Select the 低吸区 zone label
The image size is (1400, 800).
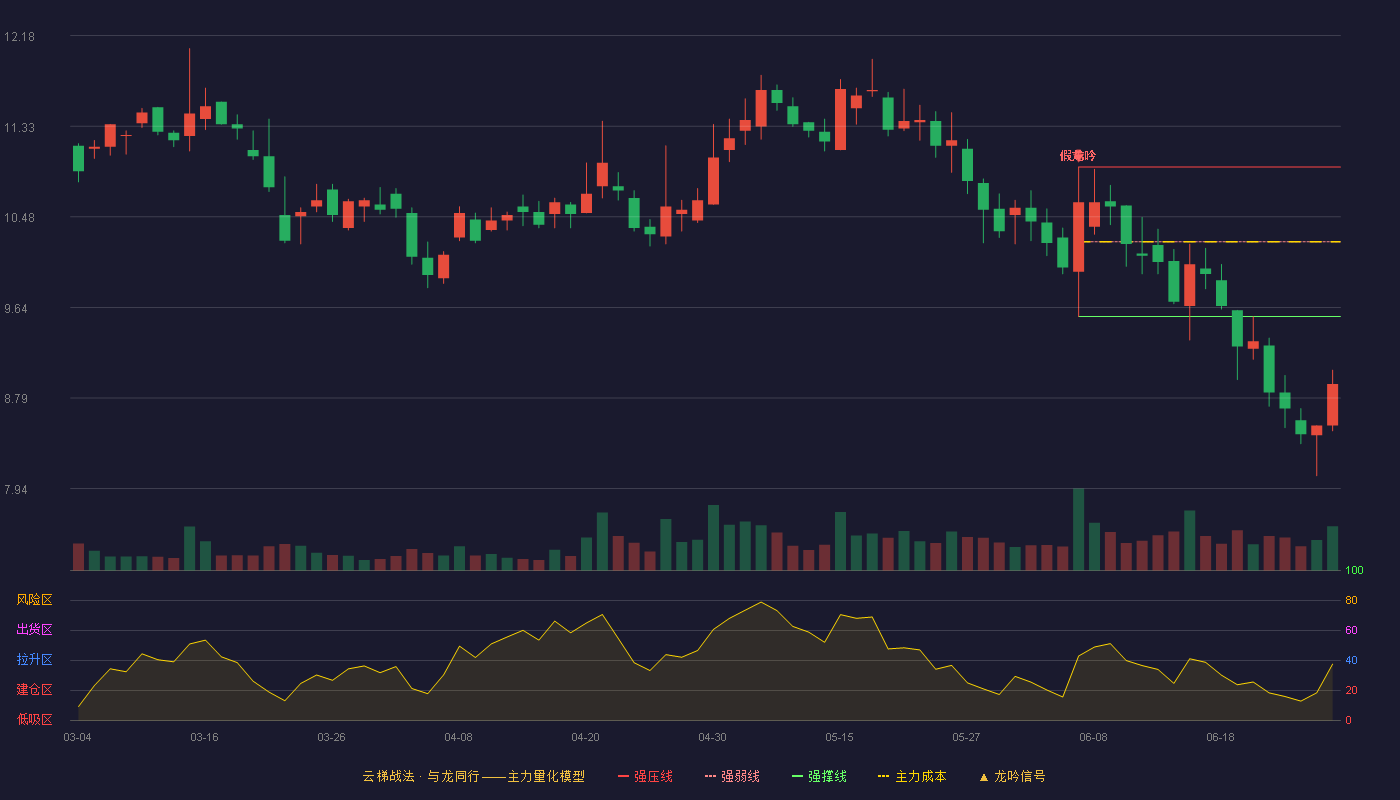34,719
